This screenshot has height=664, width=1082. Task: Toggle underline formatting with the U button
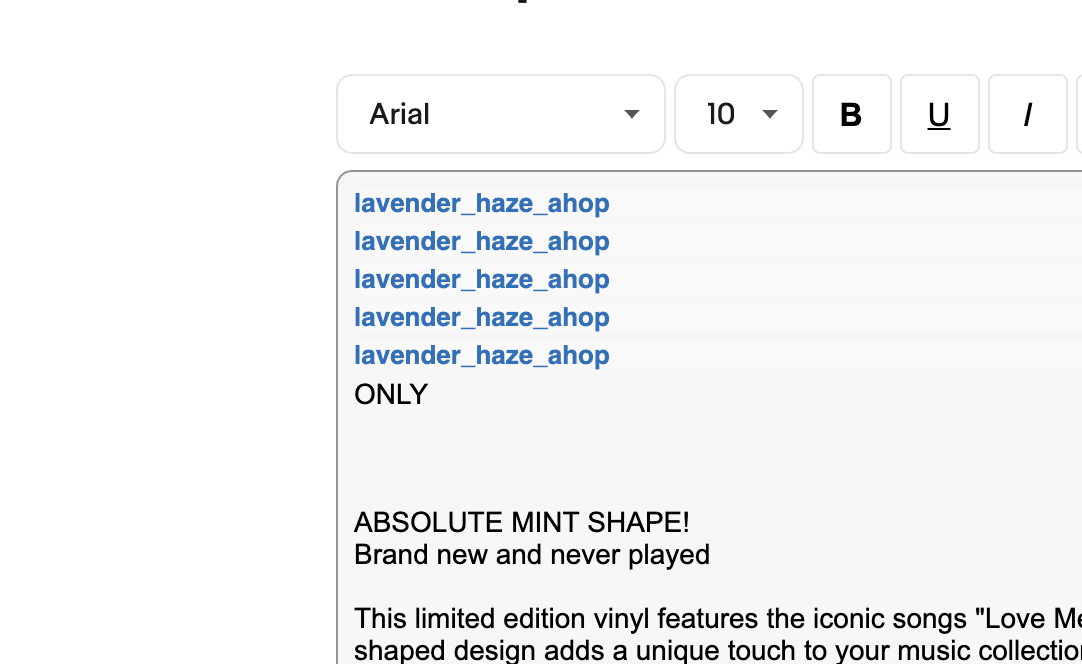point(939,114)
